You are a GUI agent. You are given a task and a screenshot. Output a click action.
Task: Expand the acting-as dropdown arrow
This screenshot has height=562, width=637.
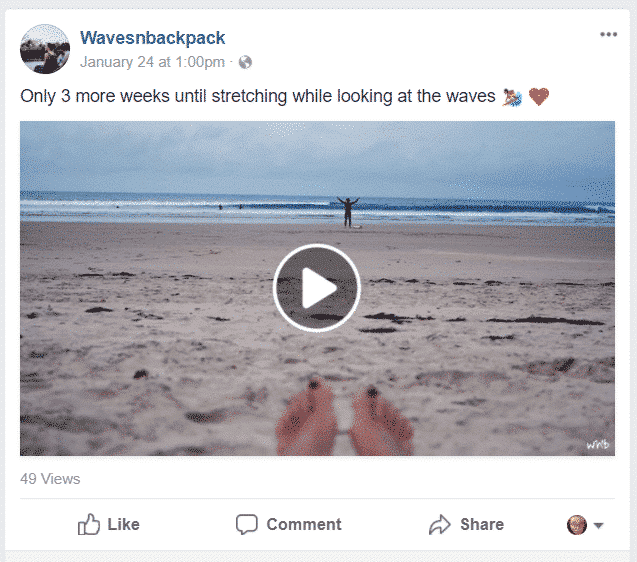[598, 525]
